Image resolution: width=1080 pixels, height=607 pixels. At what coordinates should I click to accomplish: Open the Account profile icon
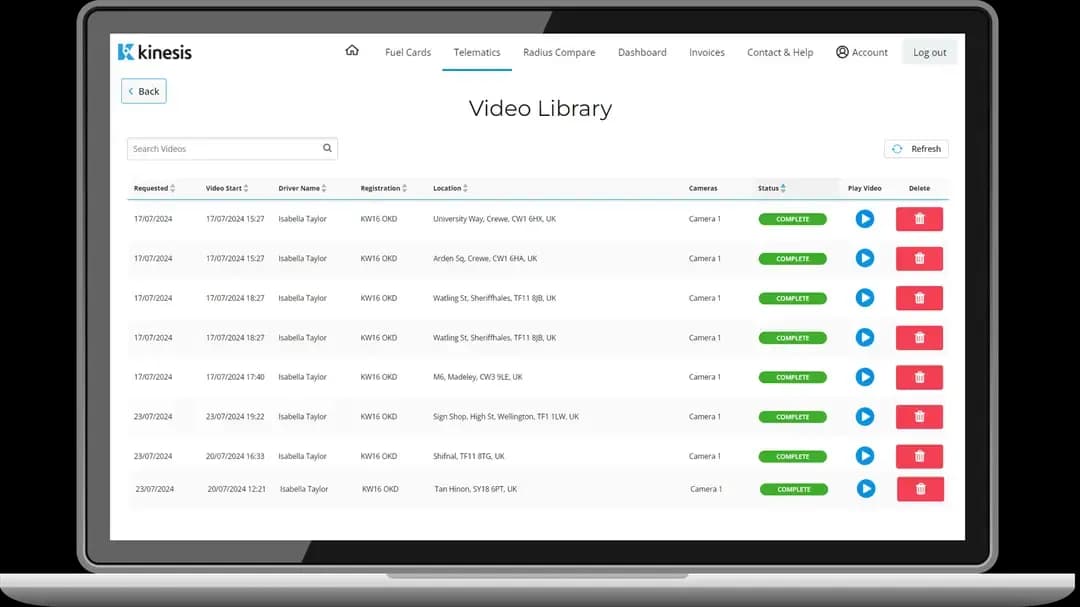842,52
